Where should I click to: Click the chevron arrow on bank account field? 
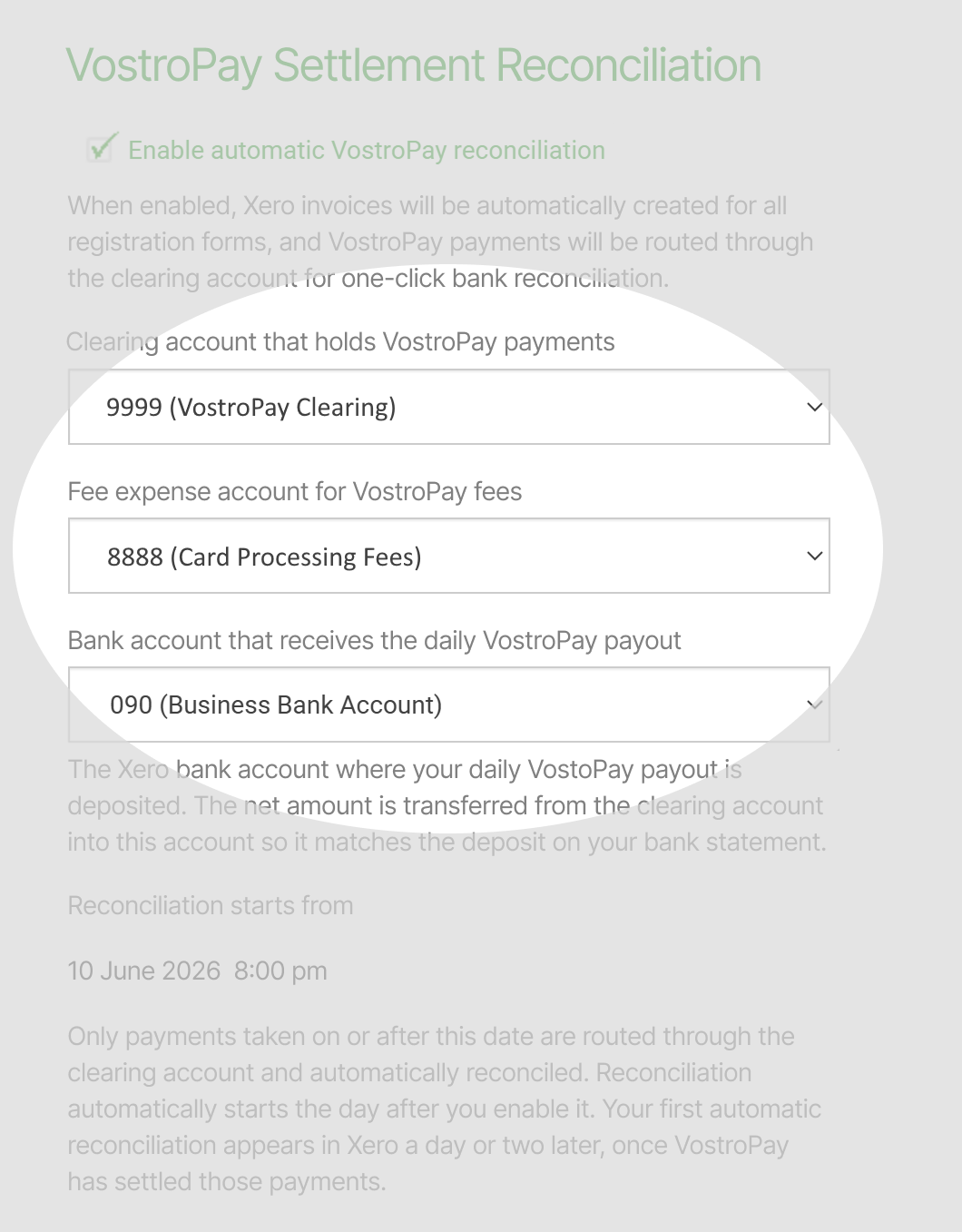tap(814, 705)
